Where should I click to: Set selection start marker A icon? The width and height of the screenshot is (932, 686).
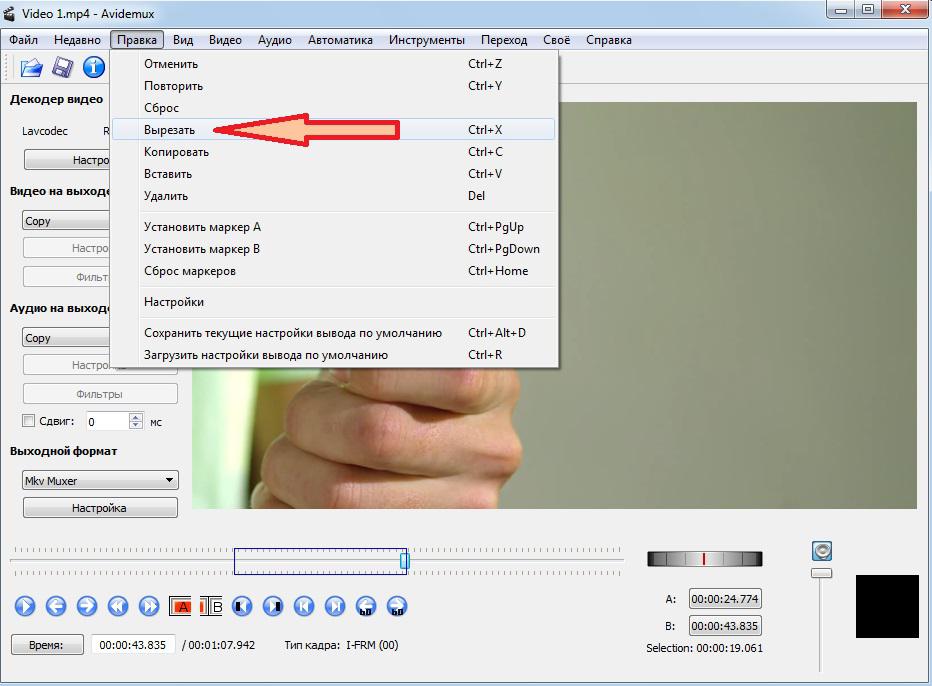click(180, 606)
